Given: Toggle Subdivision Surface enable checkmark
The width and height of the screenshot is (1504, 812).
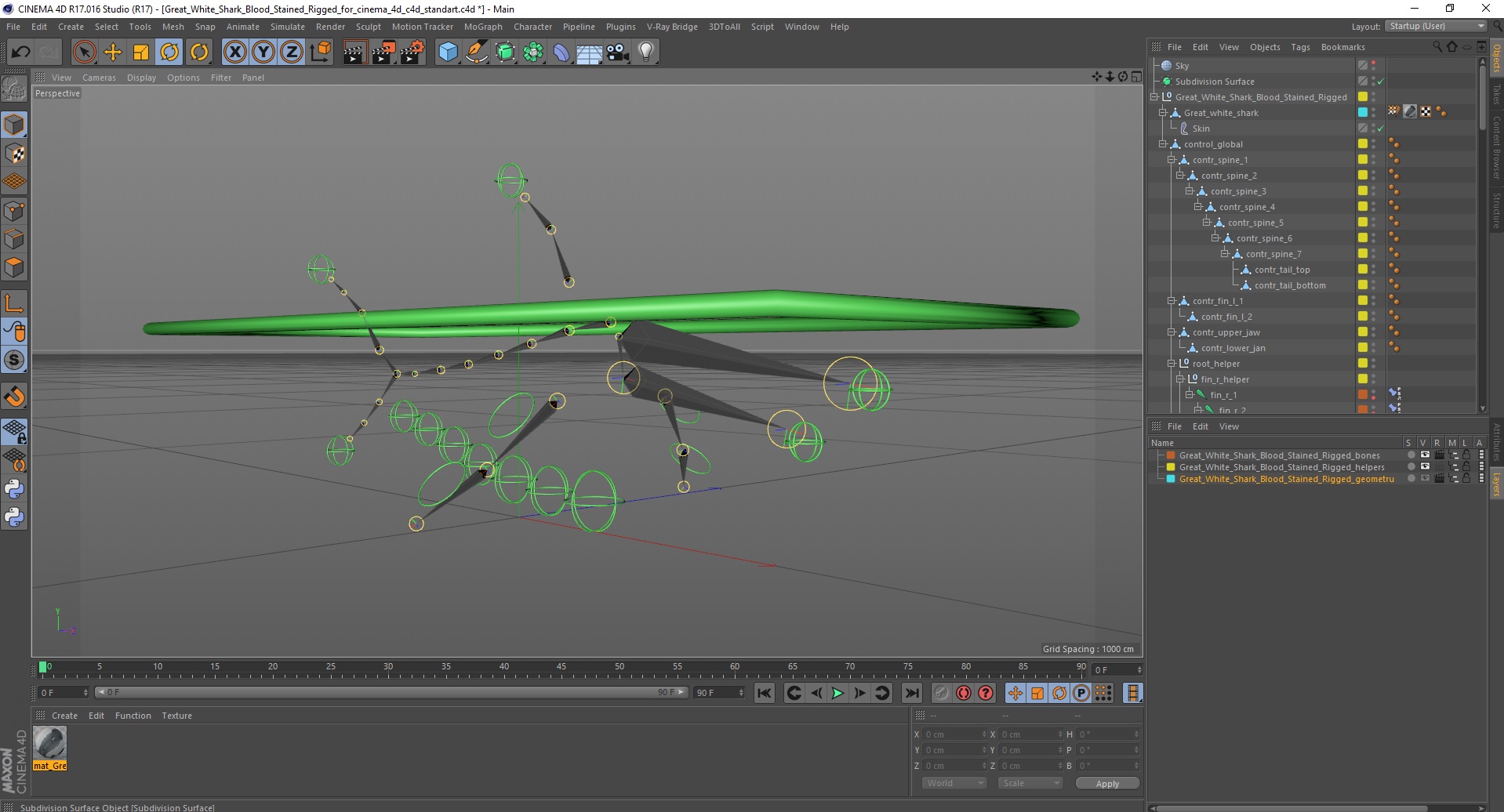Looking at the screenshot, I should click(x=1381, y=82).
